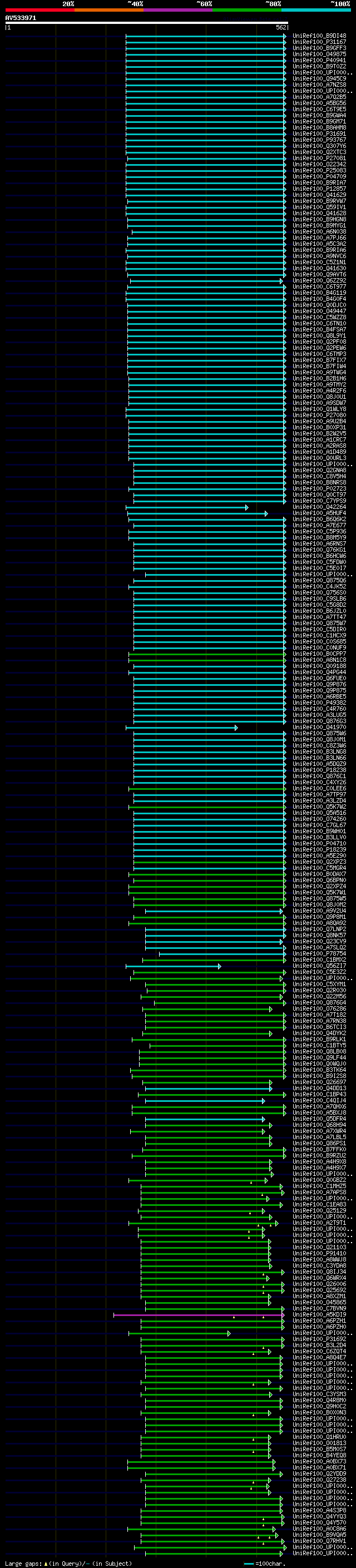Select hit UniRef100_Q26006

click(319, 1284)
